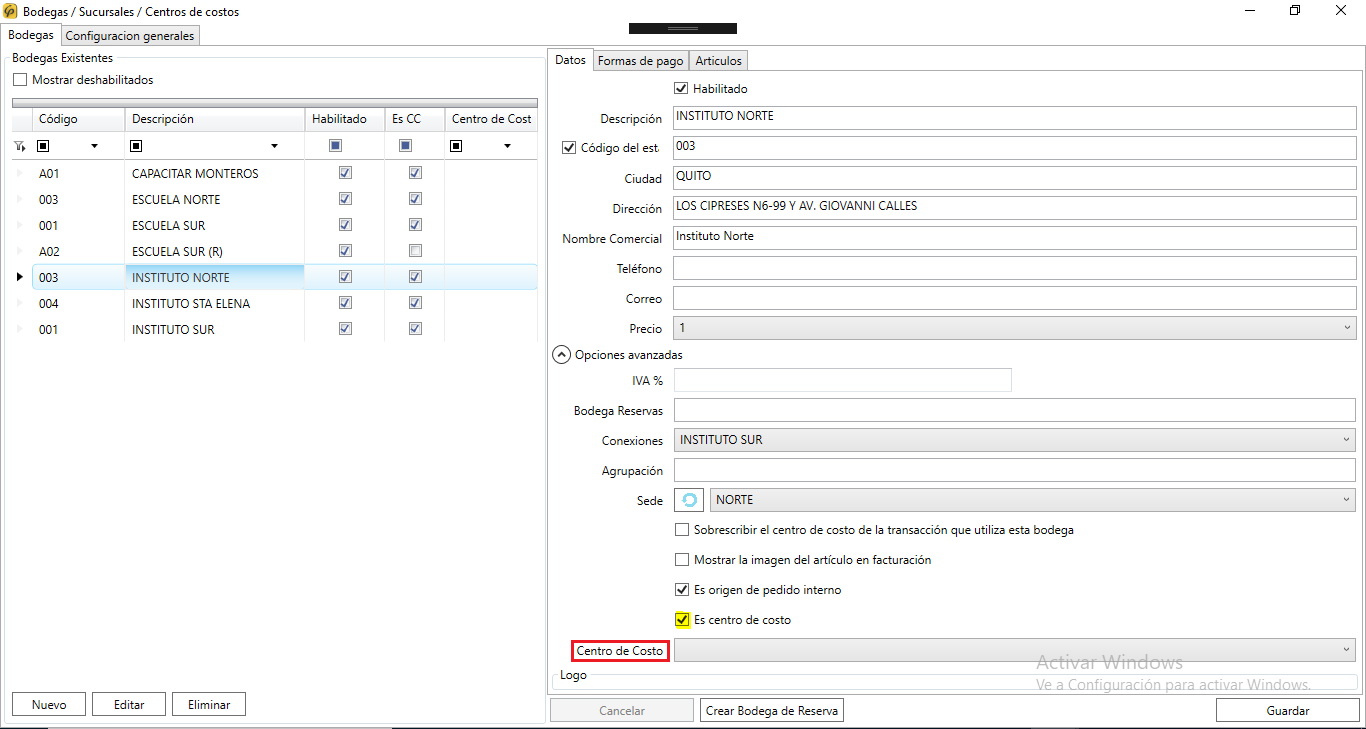Open the Precio dropdown

pos(1015,328)
